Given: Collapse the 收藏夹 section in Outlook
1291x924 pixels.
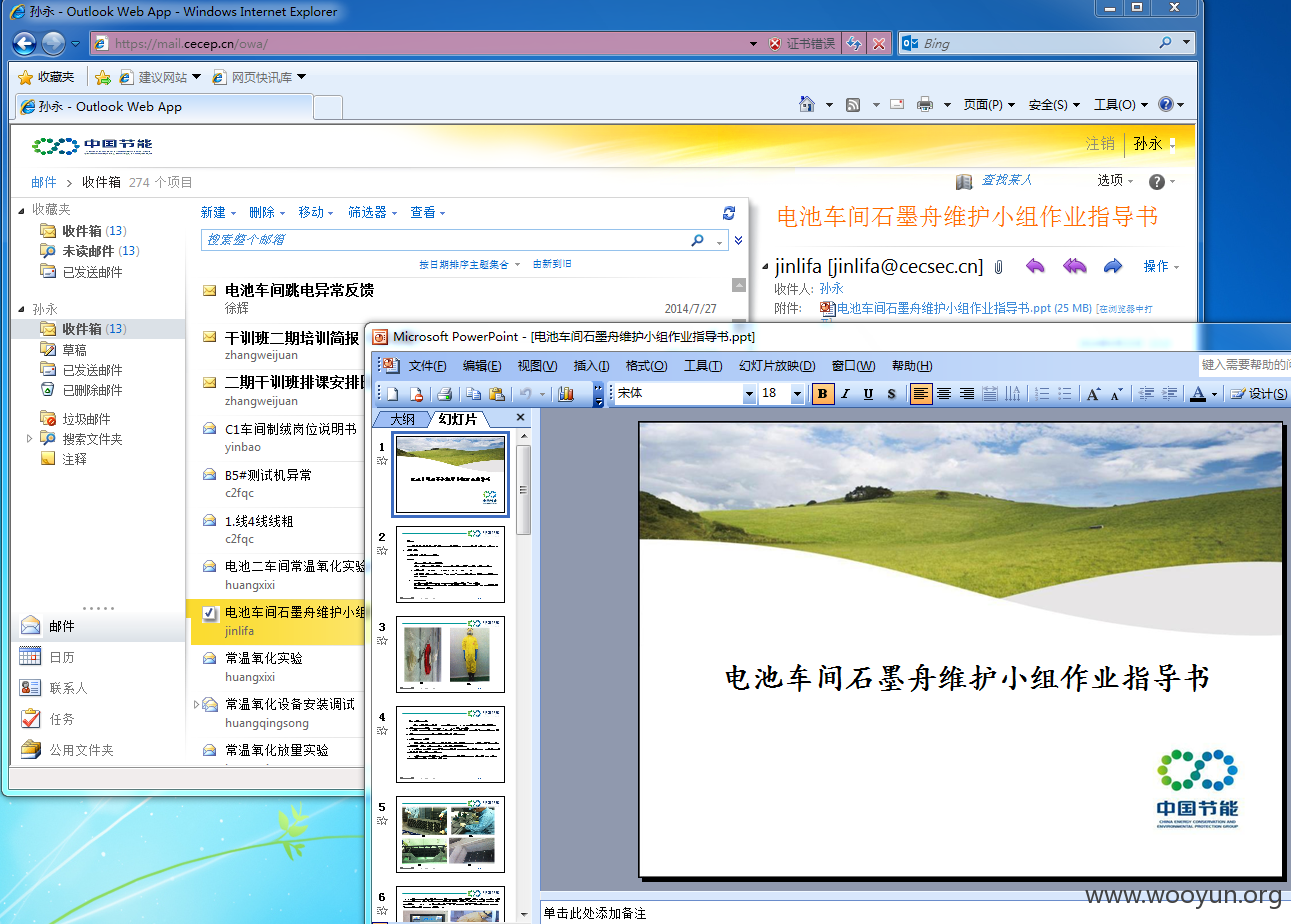Looking at the screenshot, I should point(22,210).
